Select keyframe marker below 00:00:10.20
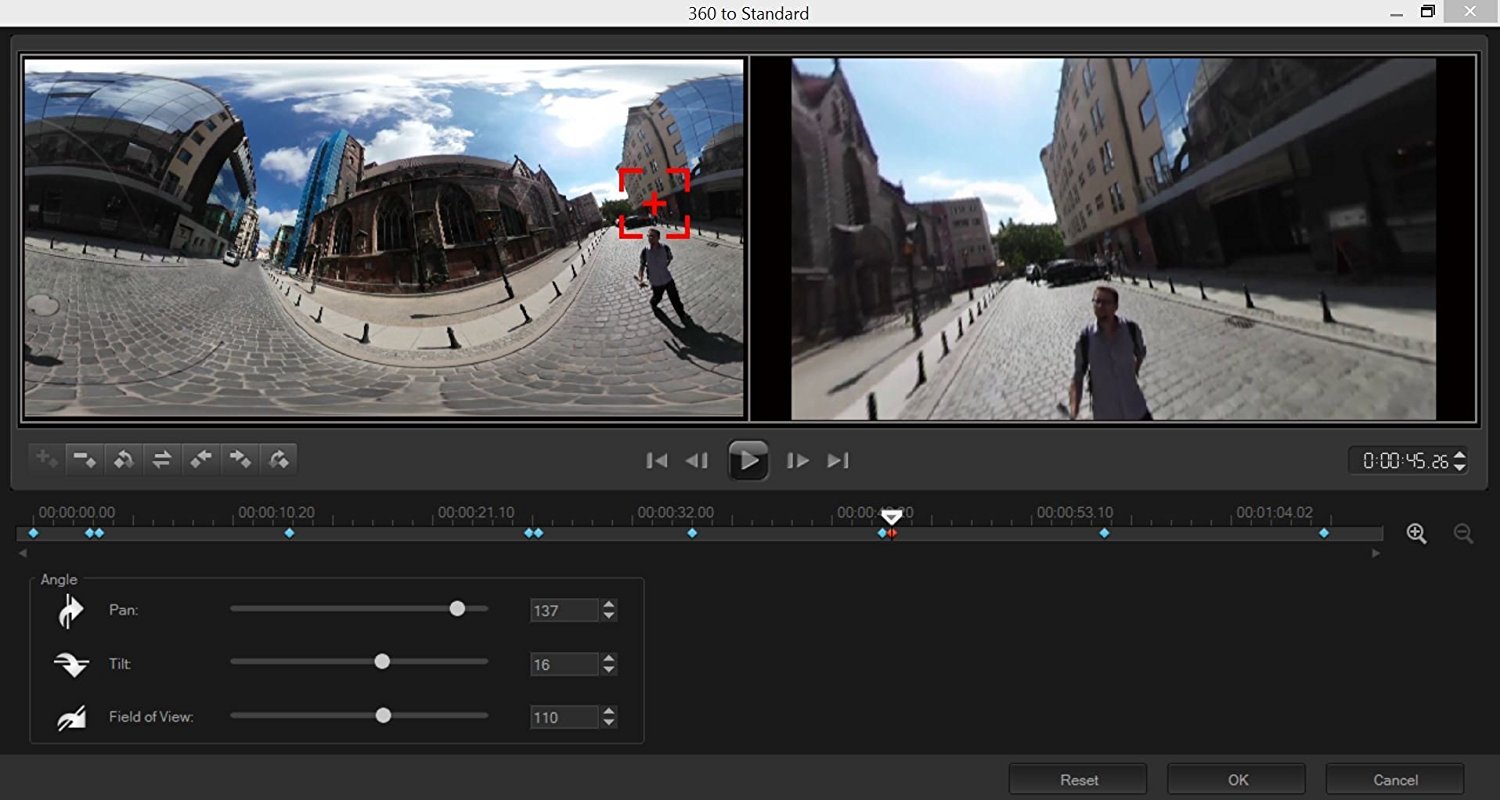Image resolution: width=1500 pixels, height=800 pixels. point(289,533)
